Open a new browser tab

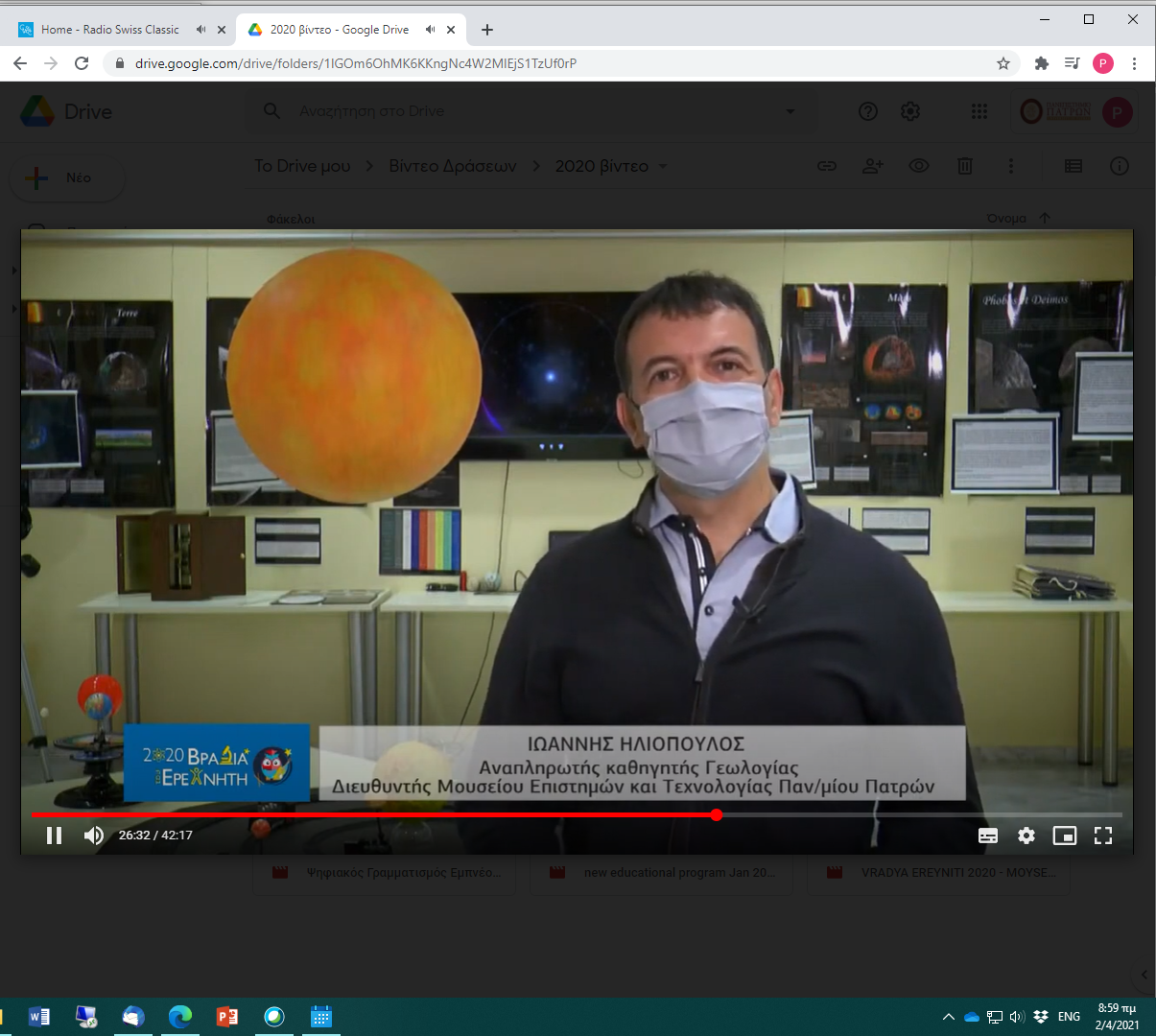pyautogui.click(x=487, y=30)
